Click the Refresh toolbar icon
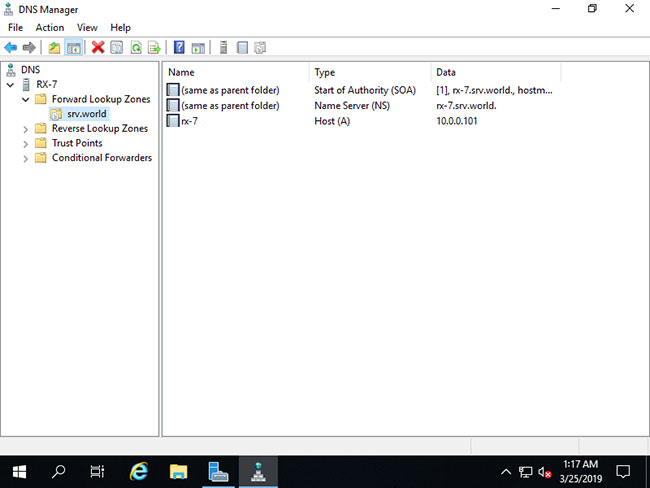The image size is (650, 488). tap(136, 48)
